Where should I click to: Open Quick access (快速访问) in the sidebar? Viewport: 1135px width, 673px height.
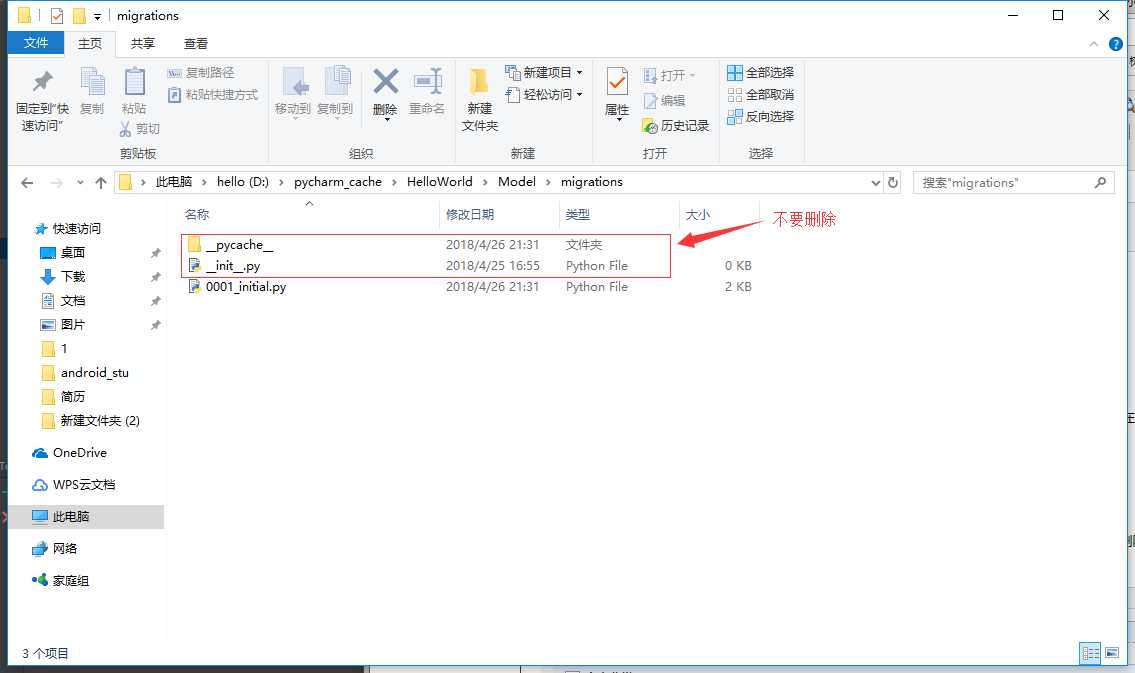68,229
